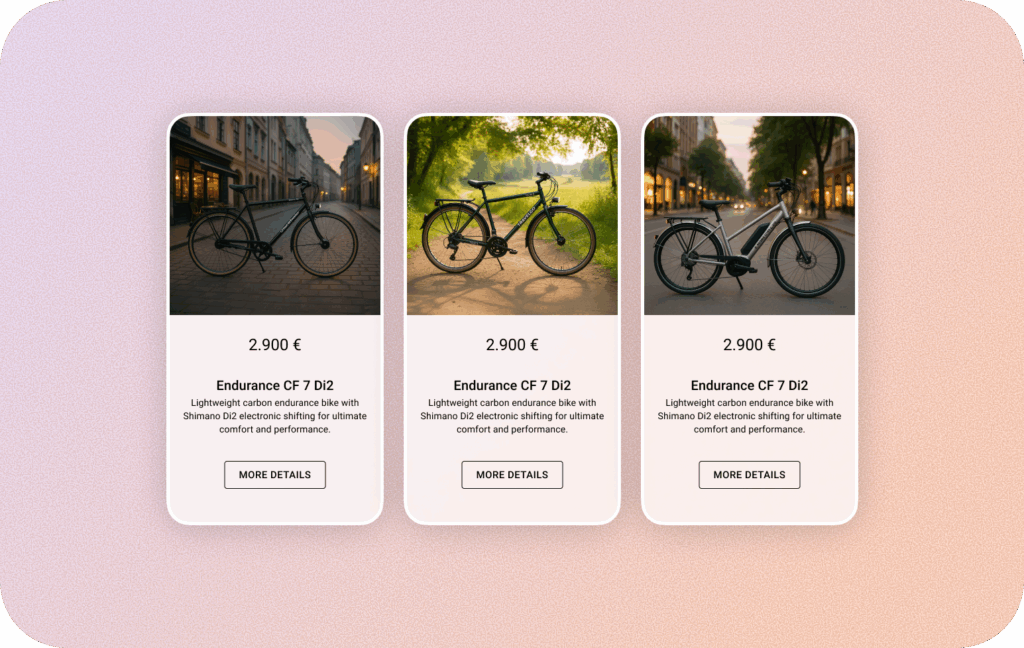Click the front wheel of the silver e-bike
Screen dimensions: 1024x648
[807, 260]
